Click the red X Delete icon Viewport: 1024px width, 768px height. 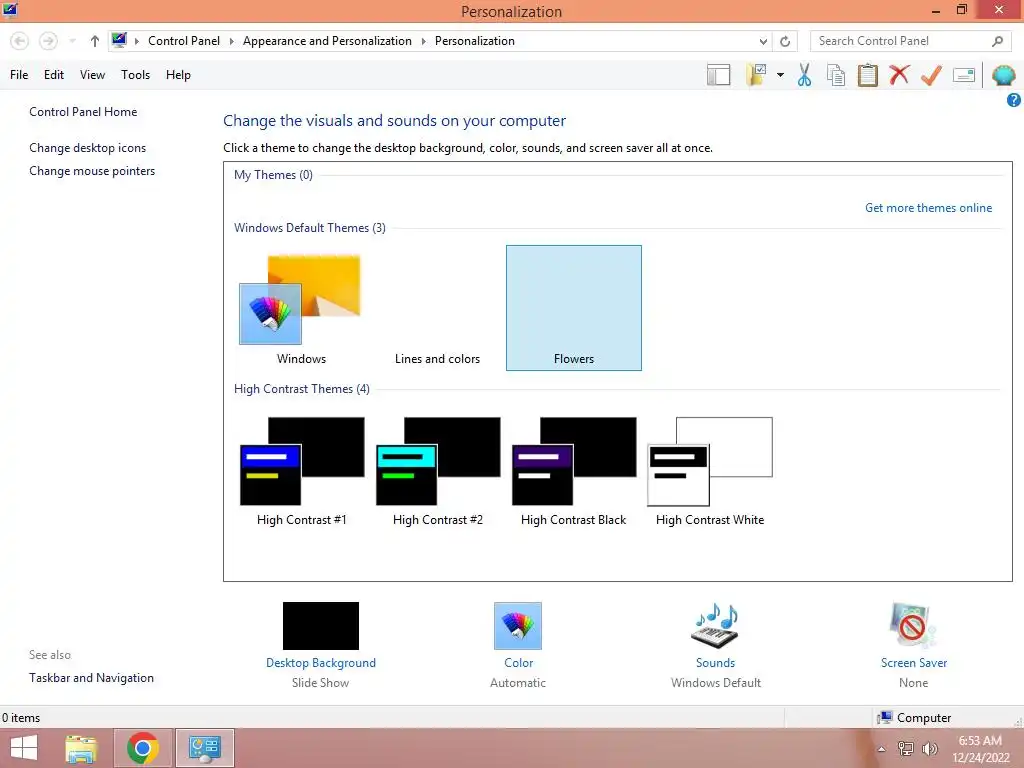pyautogui.click(x=899, y=75)
